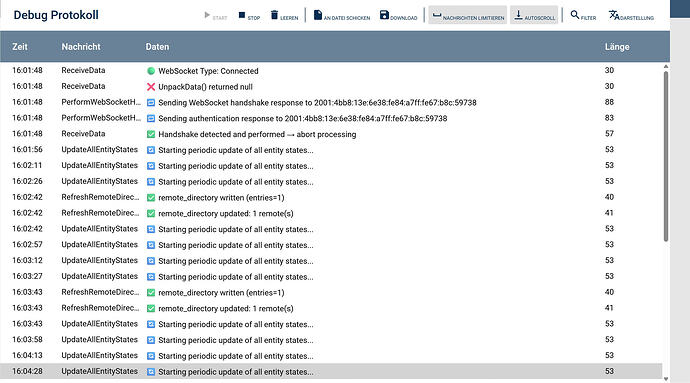Click the Debug Protokoll title
Viewport: 690px width, 383px height.
coord(56,15)
